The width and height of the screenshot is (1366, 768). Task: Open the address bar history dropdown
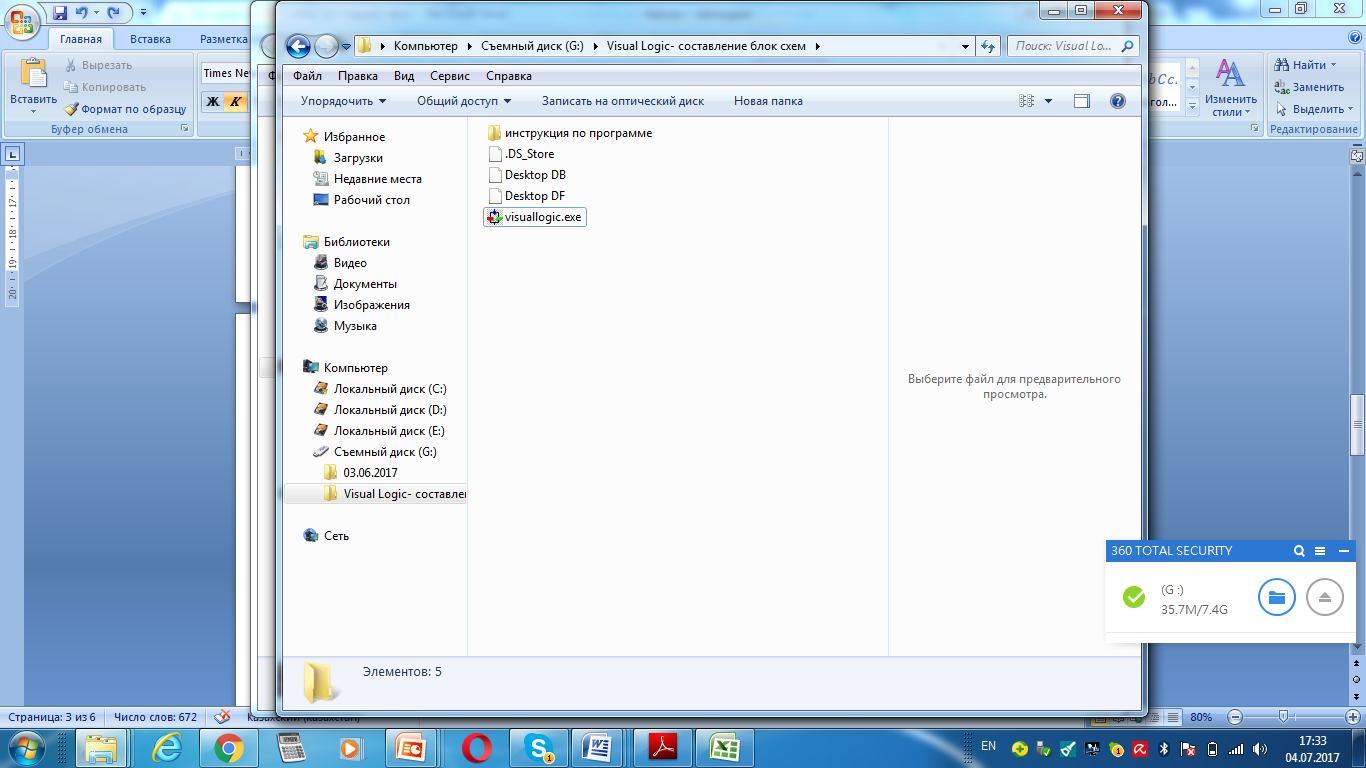tap(965, 46)
